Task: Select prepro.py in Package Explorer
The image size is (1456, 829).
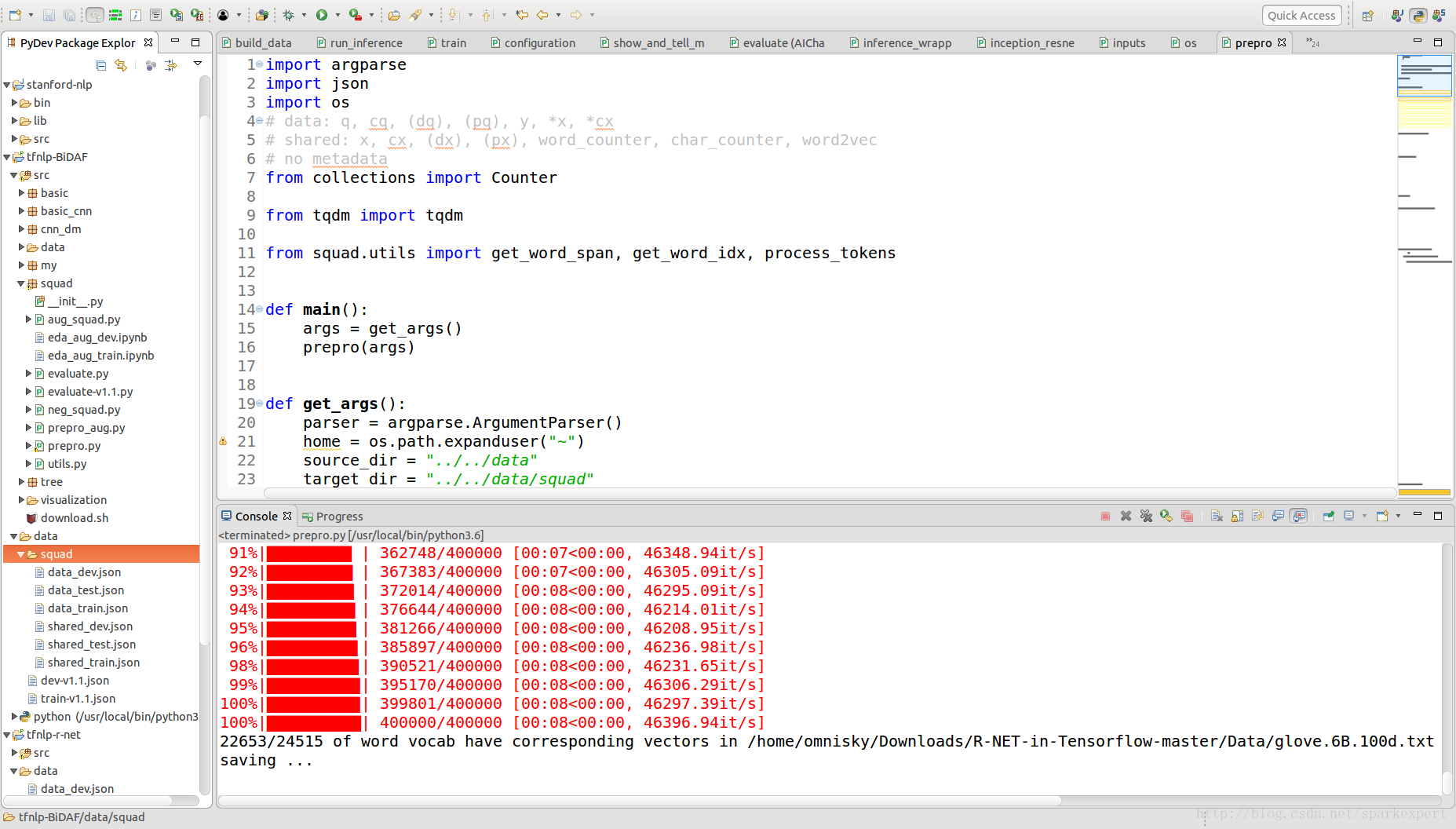Action: coord(74,446)
